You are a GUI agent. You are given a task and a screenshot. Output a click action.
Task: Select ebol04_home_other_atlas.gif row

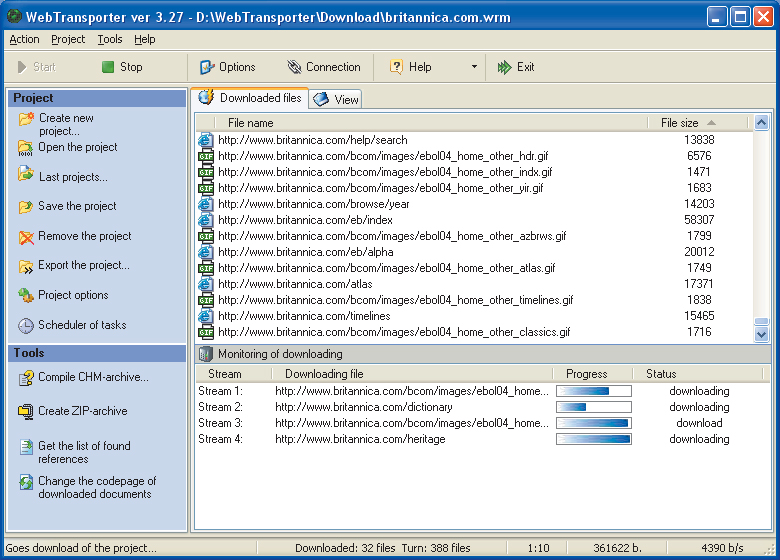tap(475, 268)
